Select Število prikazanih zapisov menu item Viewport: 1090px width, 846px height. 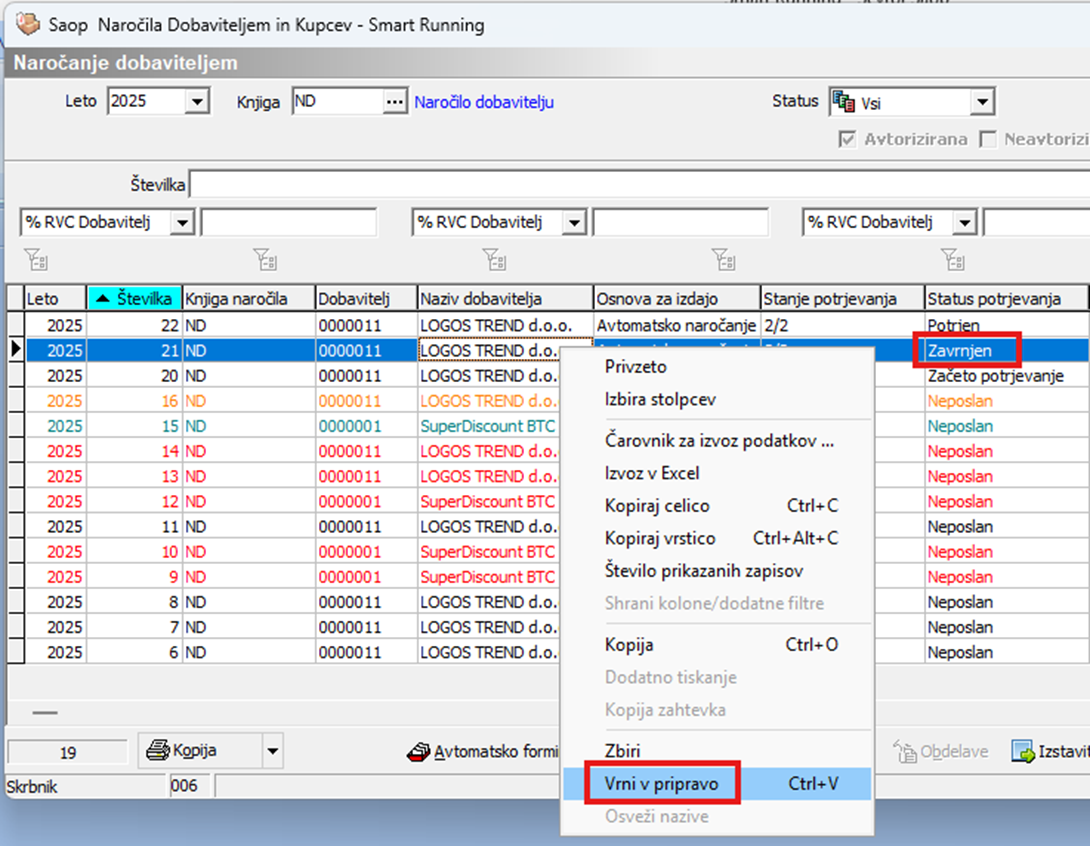click(717, 571)
